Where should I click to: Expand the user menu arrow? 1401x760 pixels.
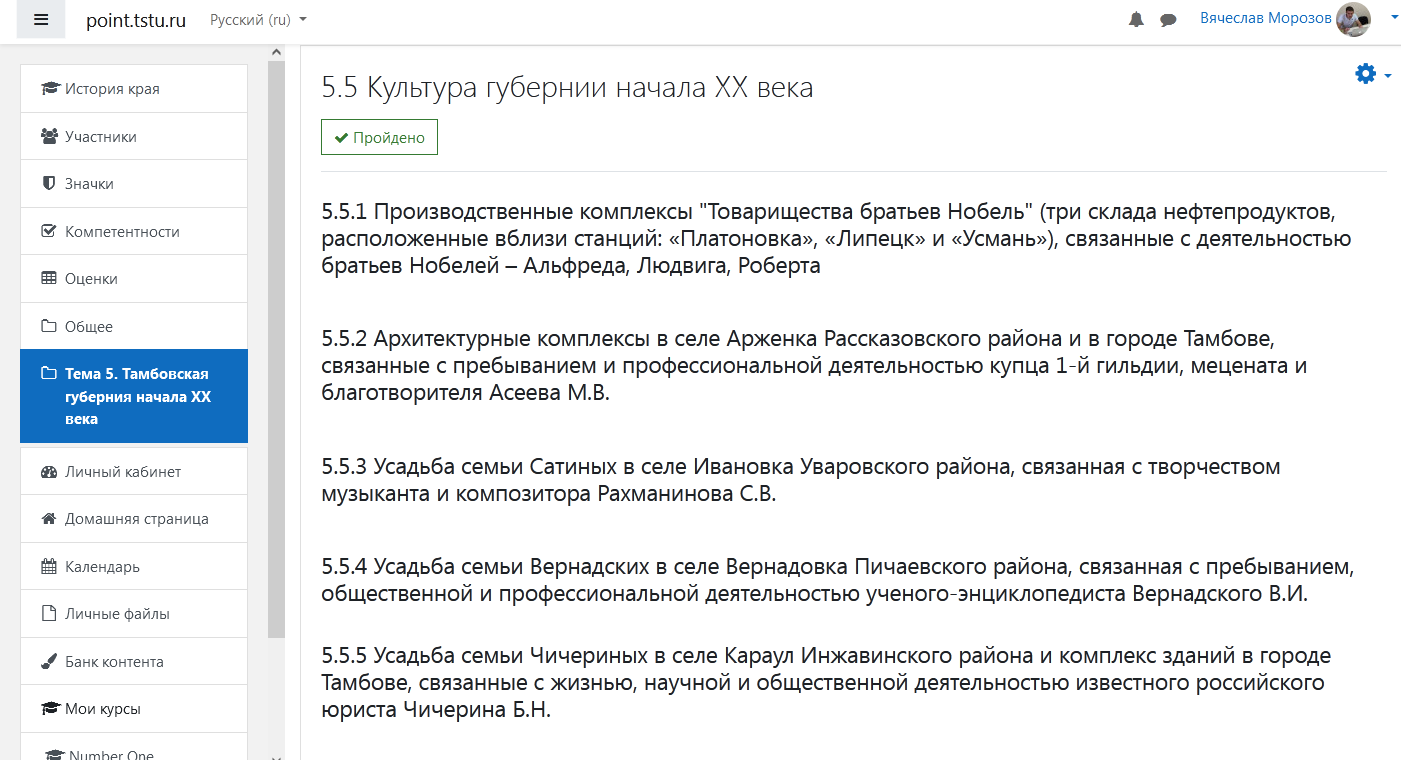(1394, 17)
